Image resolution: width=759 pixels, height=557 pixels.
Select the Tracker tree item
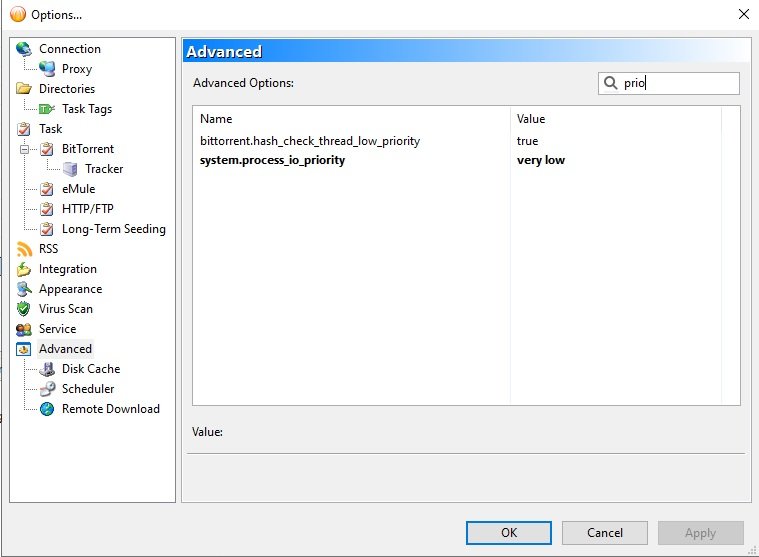coord(104,169)
